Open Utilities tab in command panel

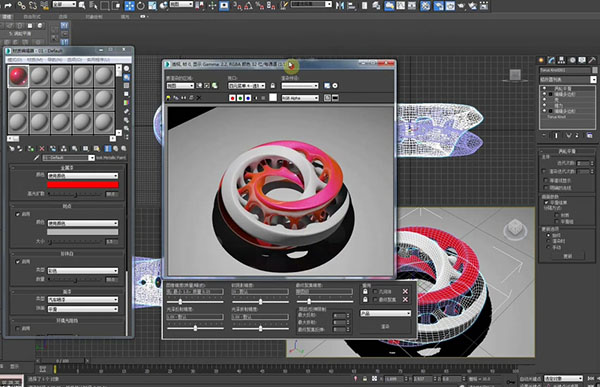click(x=592, y=60)
